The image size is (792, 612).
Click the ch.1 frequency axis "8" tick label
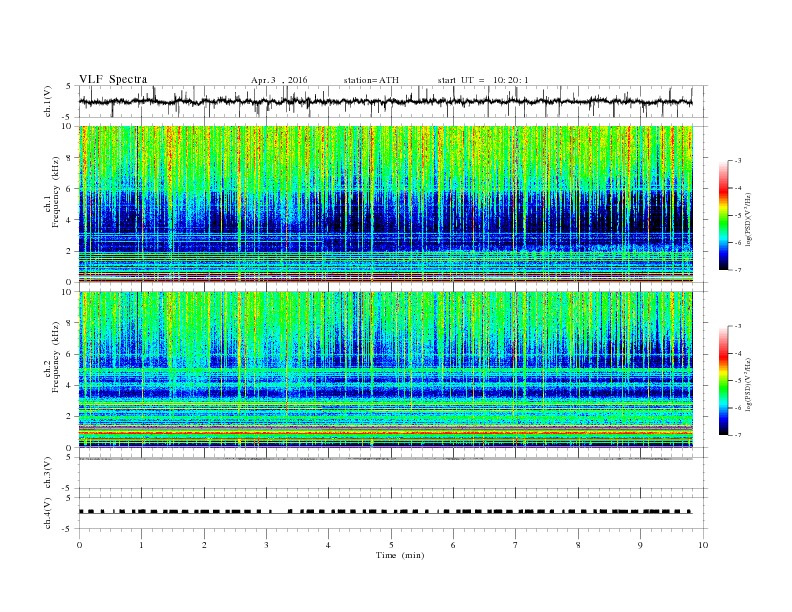click(69, 158)
